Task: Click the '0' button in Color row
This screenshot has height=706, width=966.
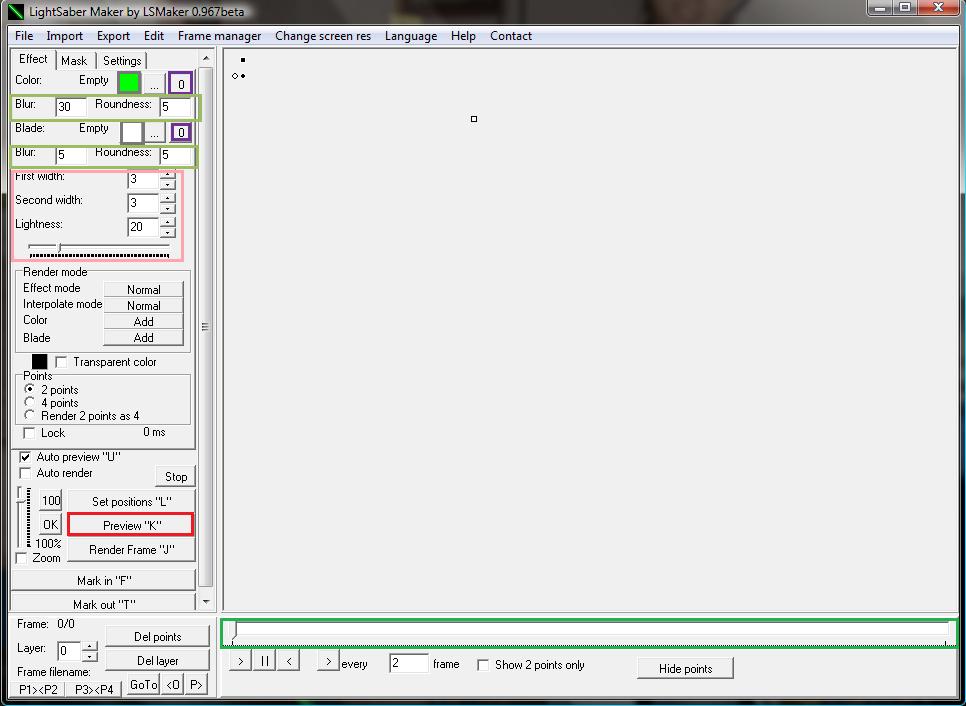Action: 181,84
